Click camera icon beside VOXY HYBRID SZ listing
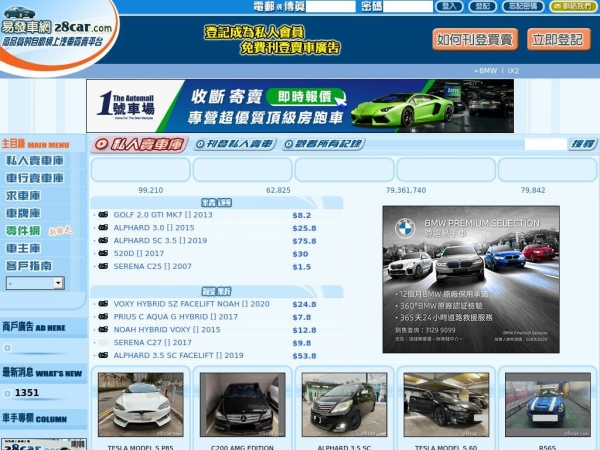 pos(103,304)
